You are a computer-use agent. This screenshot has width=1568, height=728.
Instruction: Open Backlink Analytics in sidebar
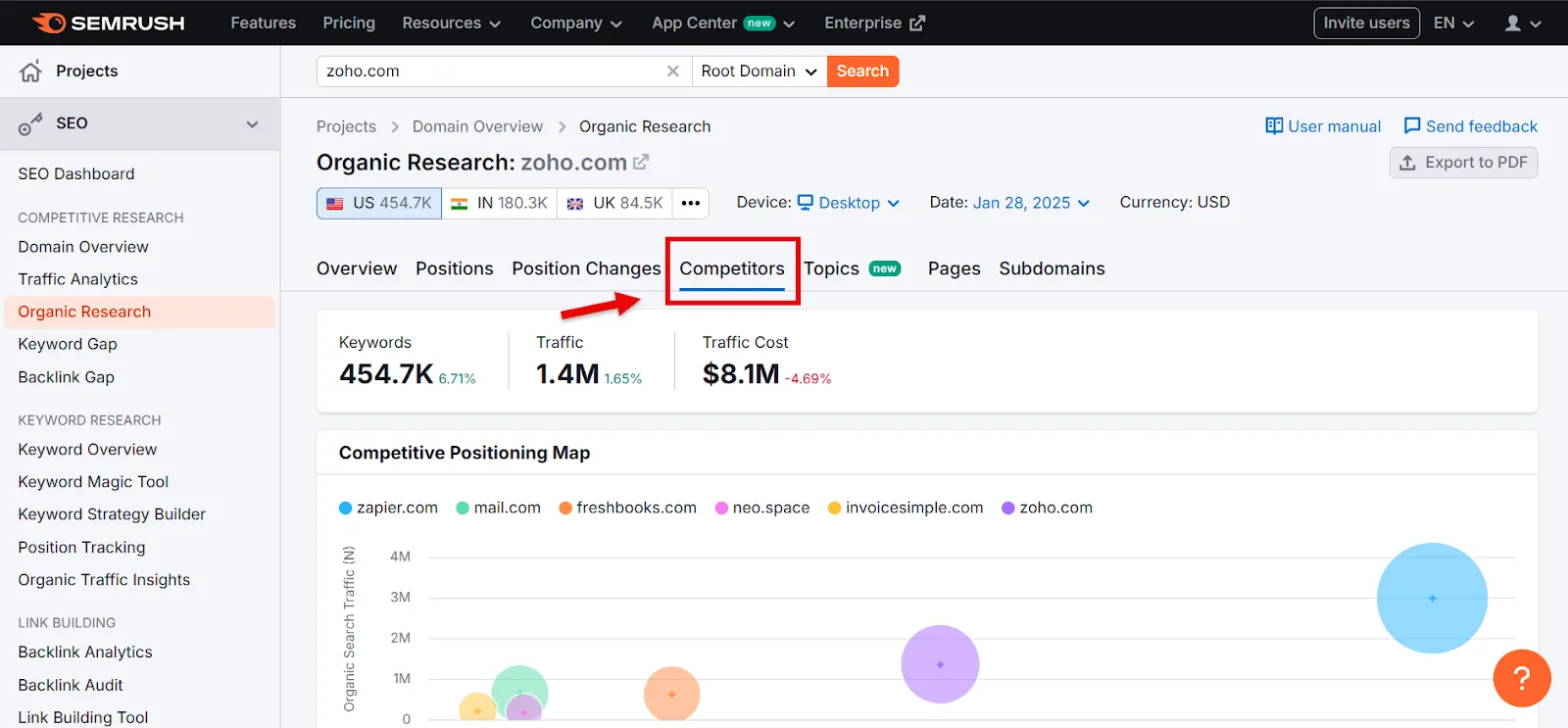click(x=85, y=652)
